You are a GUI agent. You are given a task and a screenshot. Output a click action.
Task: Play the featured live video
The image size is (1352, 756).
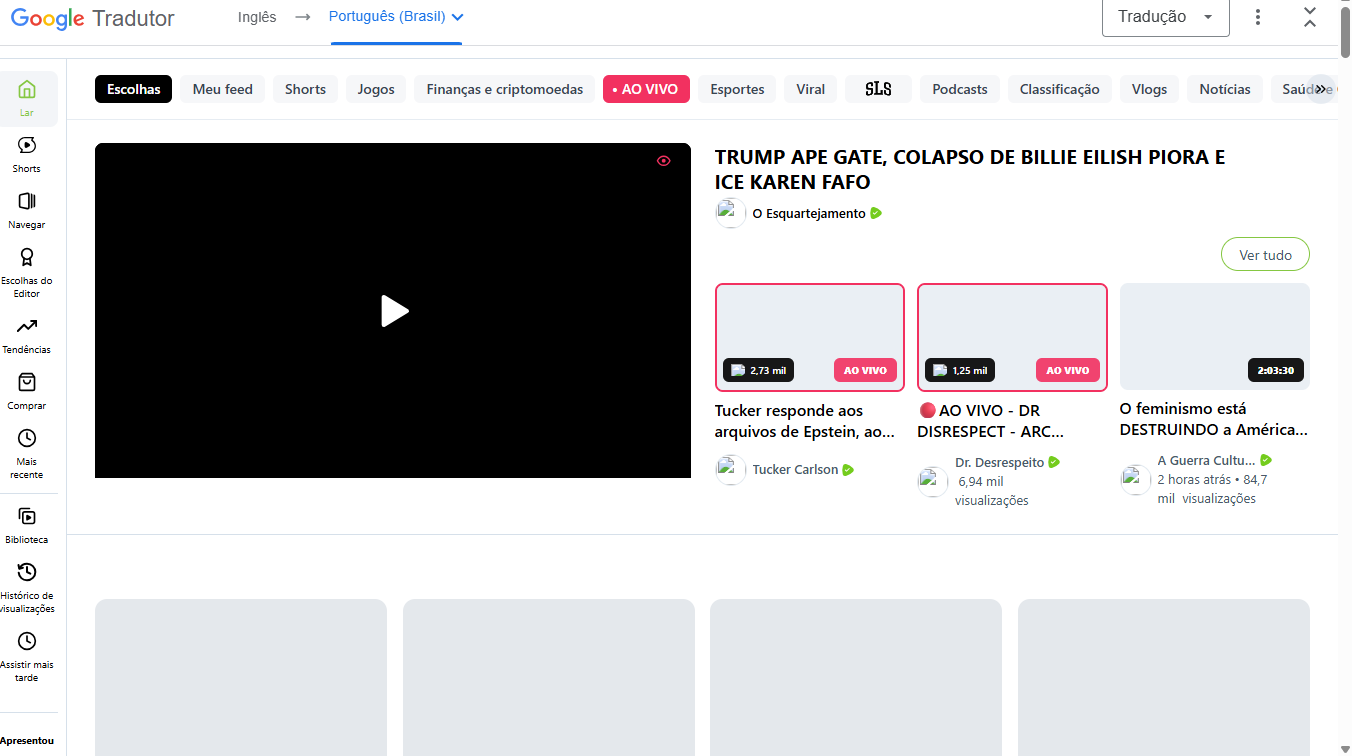[393, 311]
